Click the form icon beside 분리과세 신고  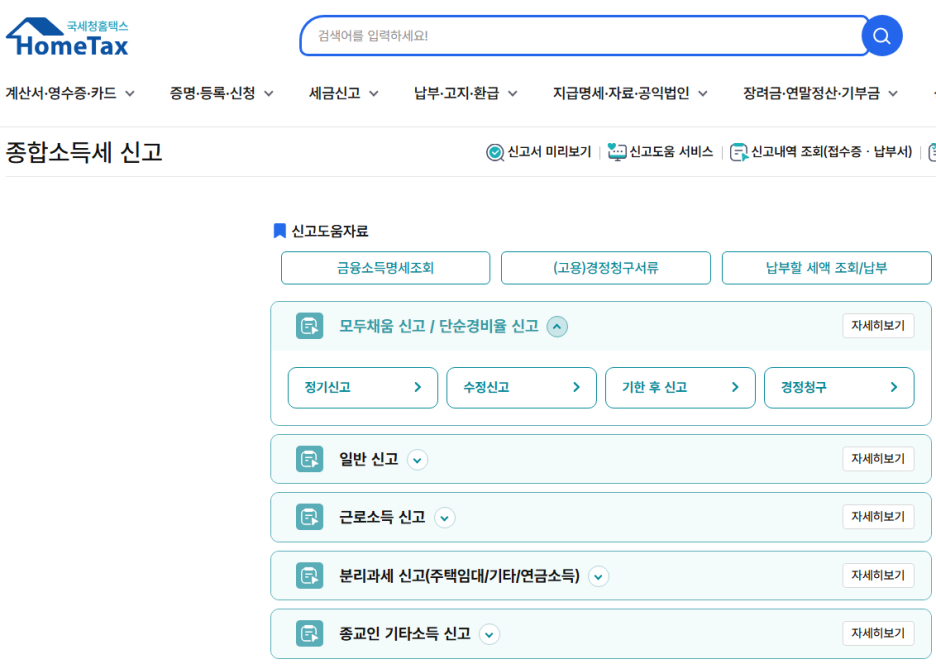(309, 576)
